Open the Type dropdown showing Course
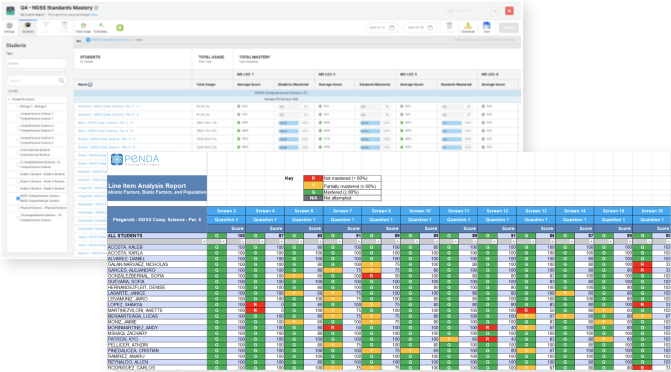The height and width of the screenshot is (372, 671). coord(36,63)
